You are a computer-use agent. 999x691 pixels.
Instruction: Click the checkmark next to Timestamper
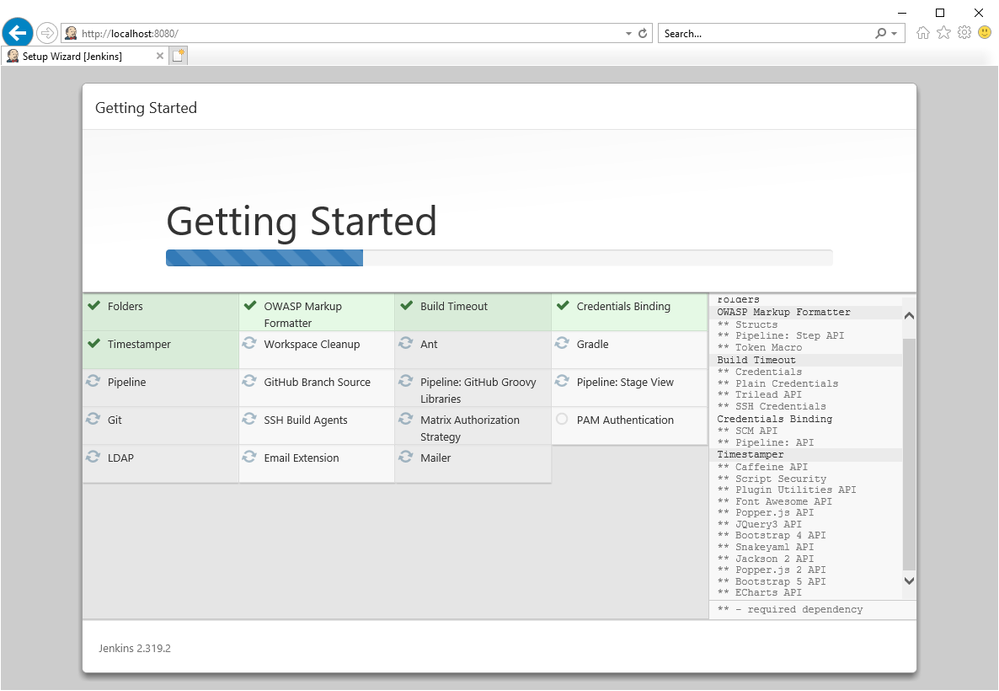[94, 343]
